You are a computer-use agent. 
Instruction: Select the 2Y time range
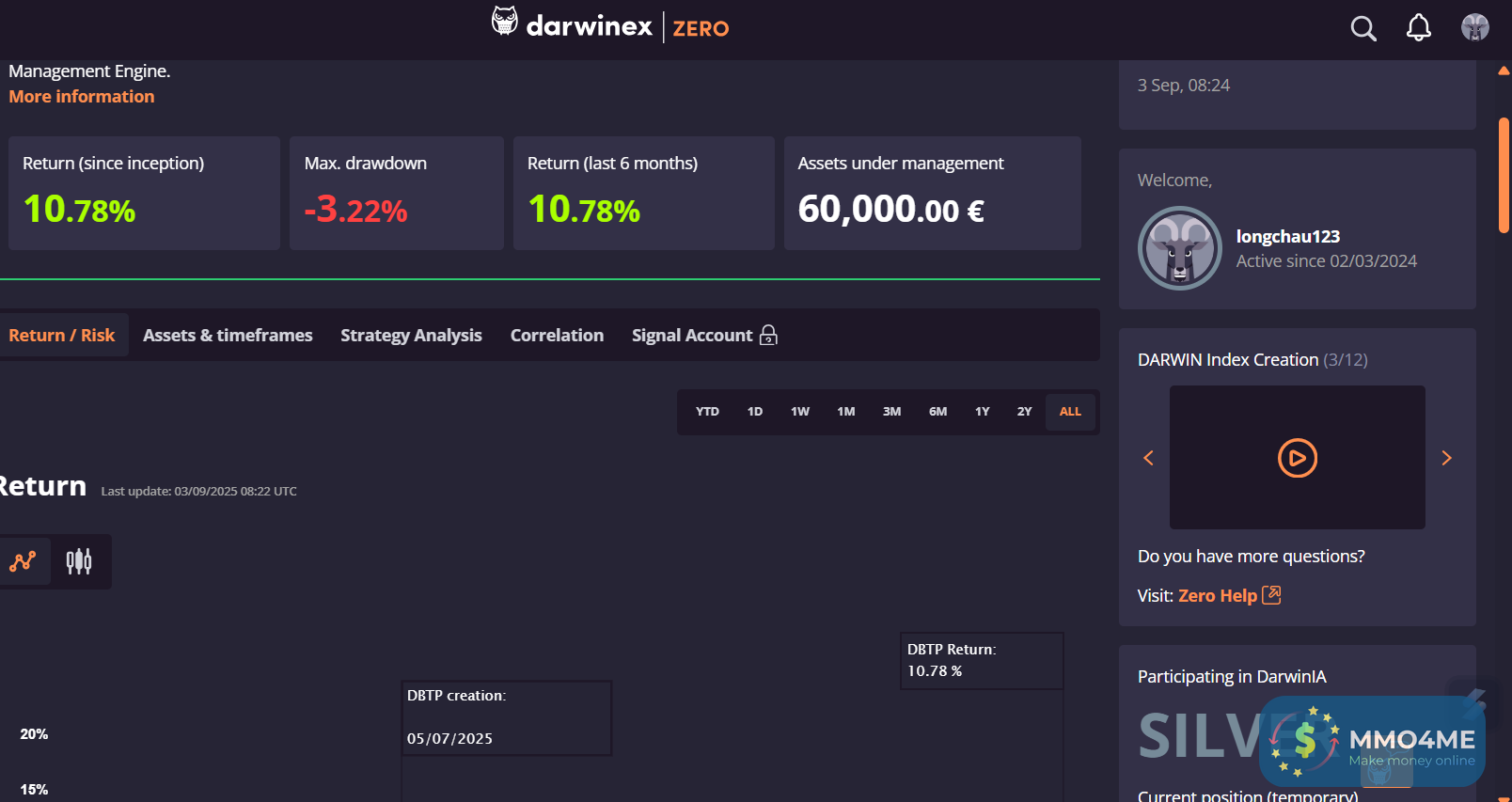click(x=1025, y=412)
